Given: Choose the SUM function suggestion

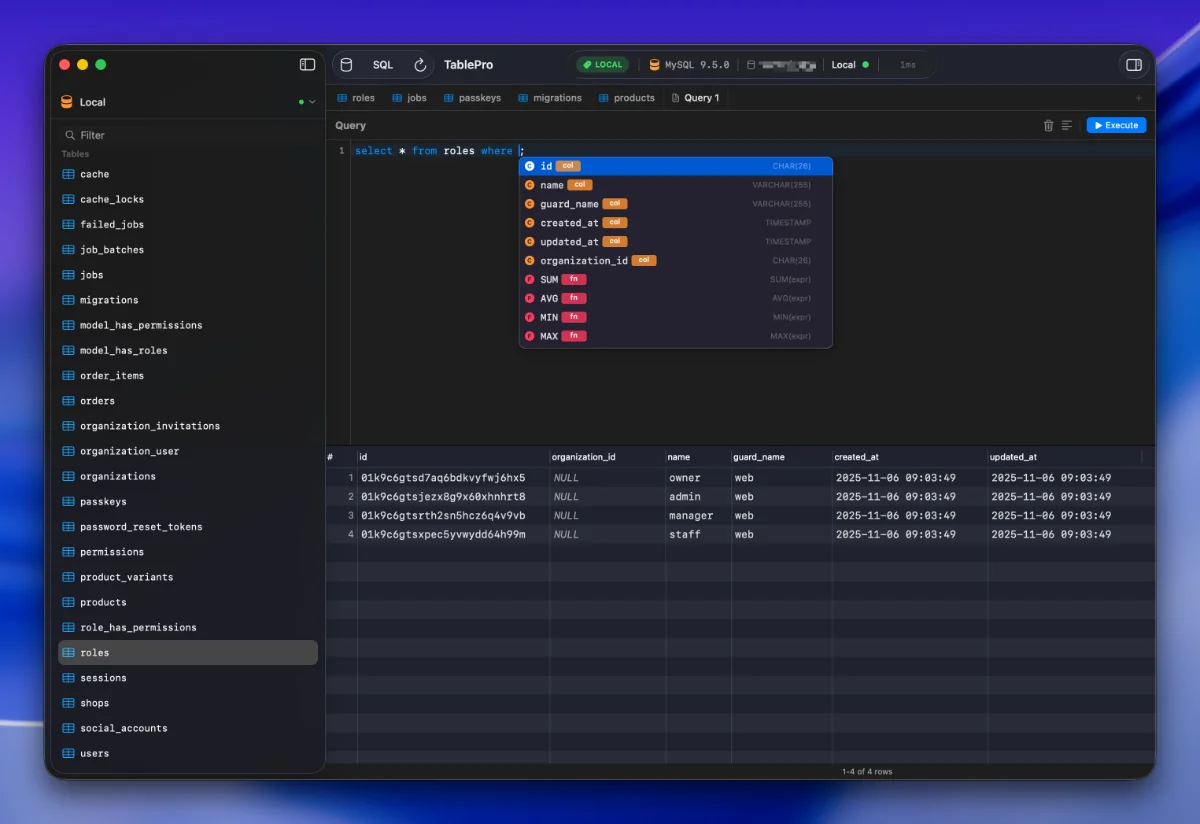Looking at the screenshot, I should tap(549, 280).
